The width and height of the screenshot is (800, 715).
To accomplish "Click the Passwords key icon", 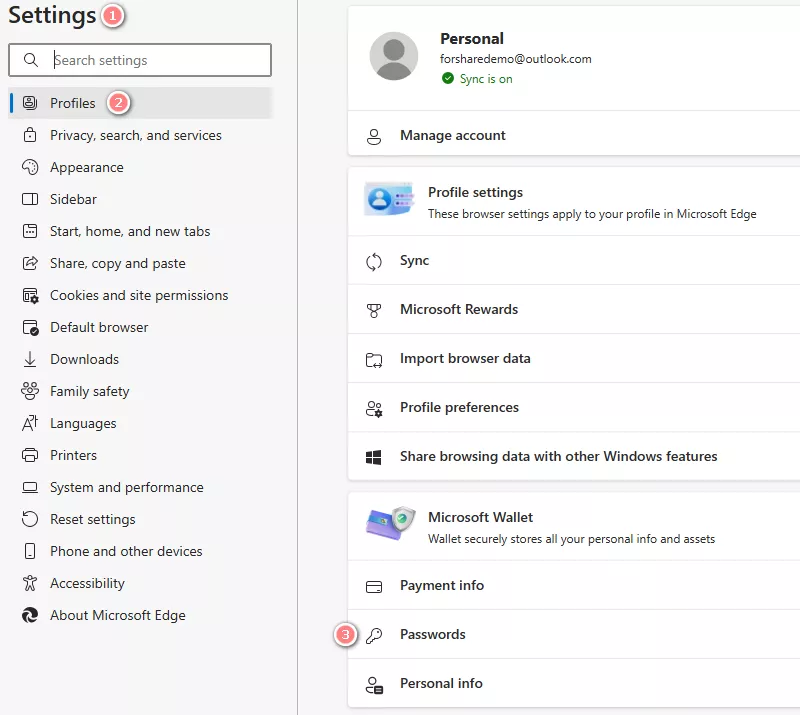I will point(374,635).
